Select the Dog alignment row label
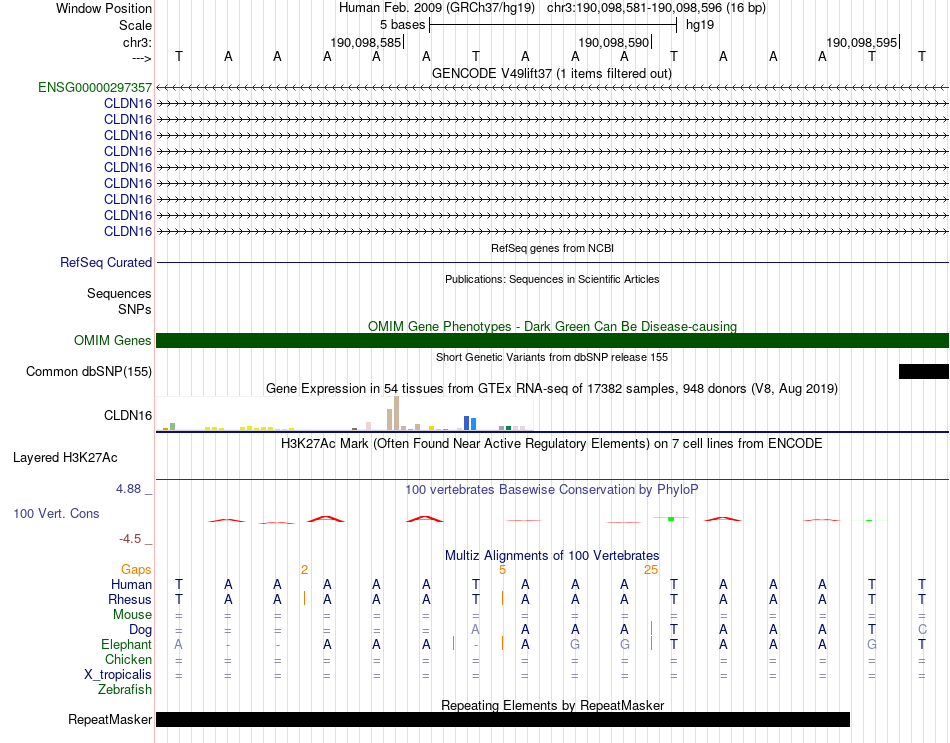Viewport: 950px width, 743px height. click(140, 630)
